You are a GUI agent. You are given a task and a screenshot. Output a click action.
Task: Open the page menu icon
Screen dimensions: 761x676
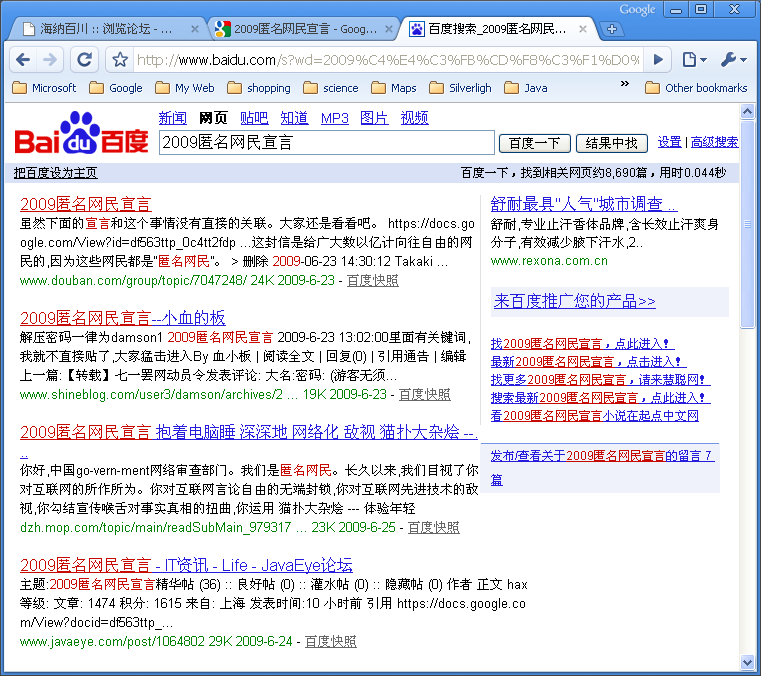[695, 60]
